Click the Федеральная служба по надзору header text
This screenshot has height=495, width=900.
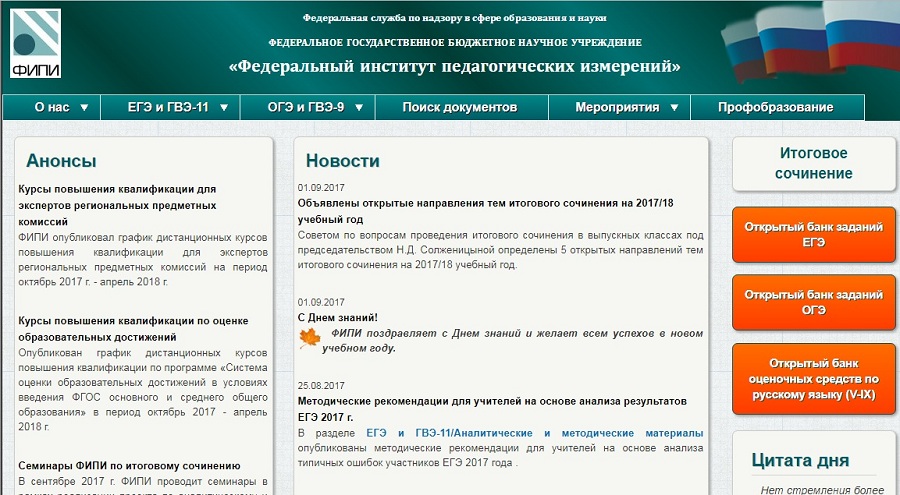point(455,18)
